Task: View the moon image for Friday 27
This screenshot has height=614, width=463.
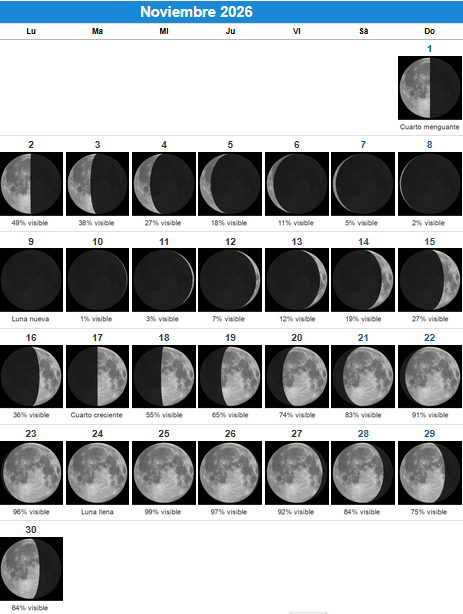Action: pos(297,473)
